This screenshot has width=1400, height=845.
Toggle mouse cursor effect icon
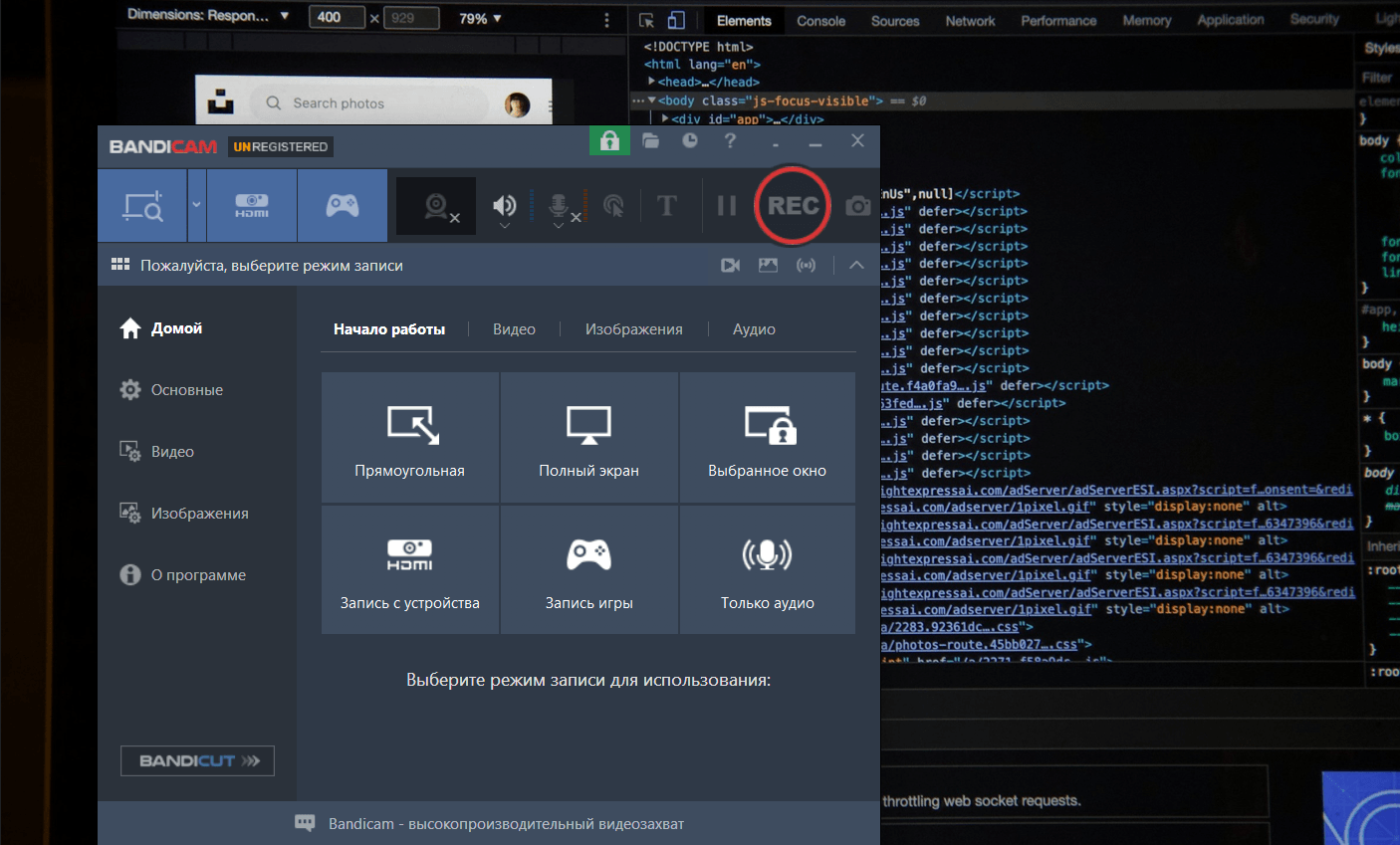click(x=614, y=206)
